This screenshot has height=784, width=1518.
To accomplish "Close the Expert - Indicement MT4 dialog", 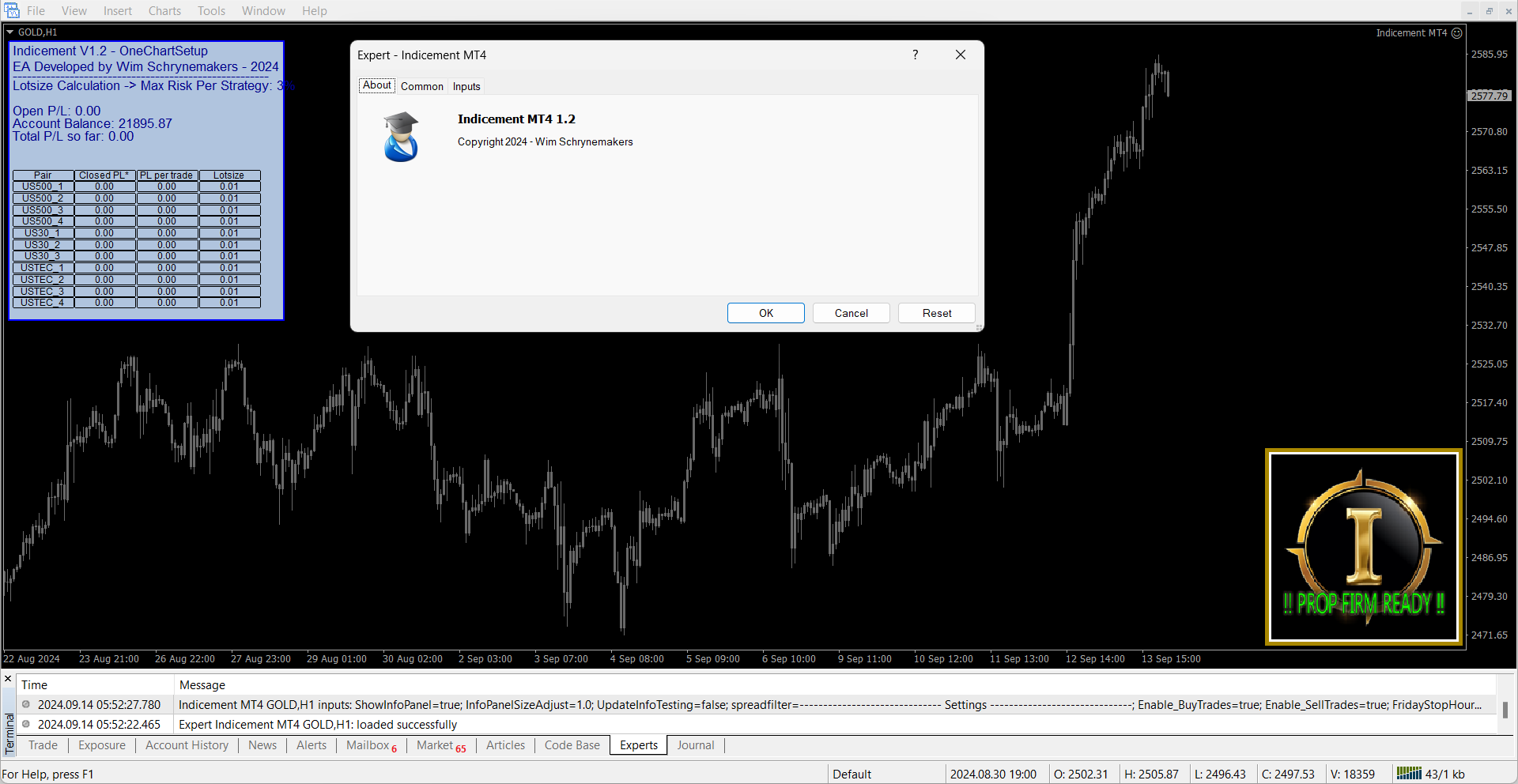I will tap(960, 55).
